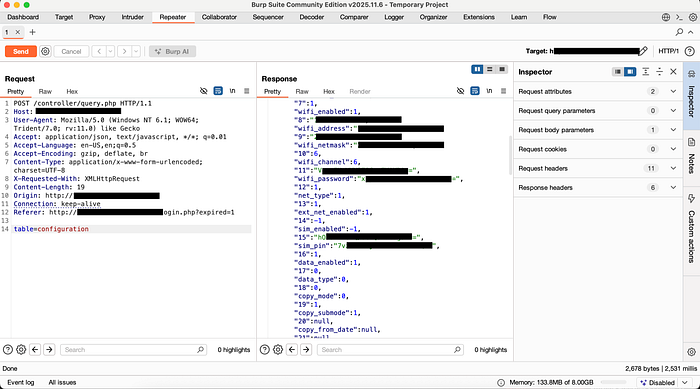This screenshot has height=389, width=700.
Task: Close Repeater tab 1
Action: (17, 32)
